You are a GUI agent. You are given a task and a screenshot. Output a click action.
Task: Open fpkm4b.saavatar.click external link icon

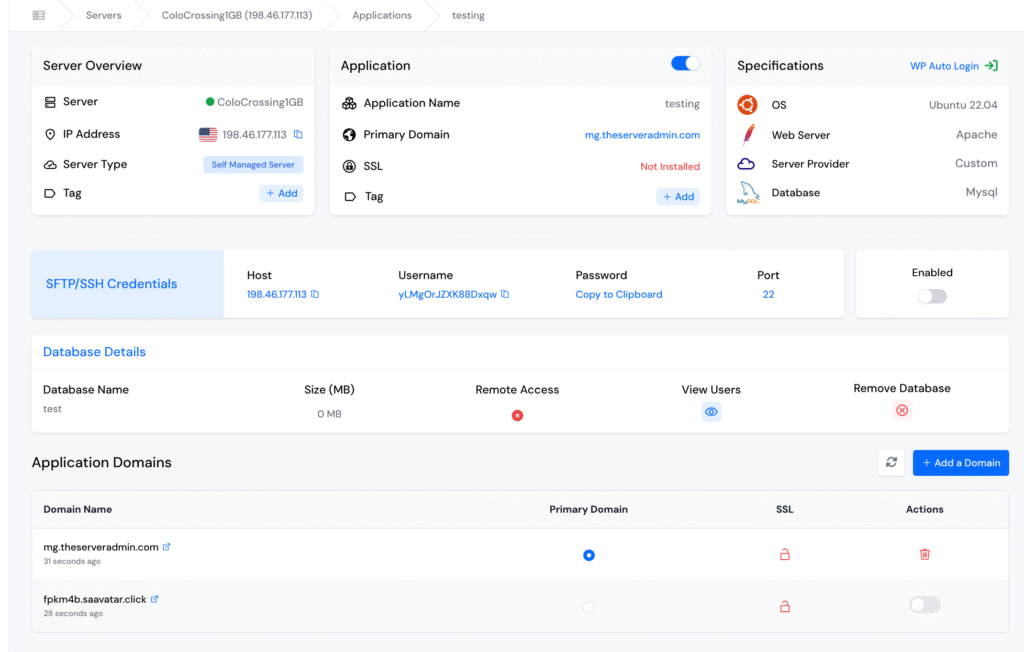[155, 599]
